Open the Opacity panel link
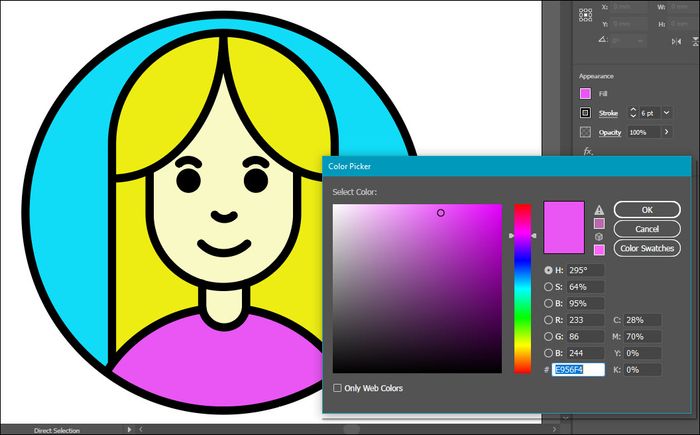Image resolution: width=700 pixels, height=435 pixels. pos(610,133)
